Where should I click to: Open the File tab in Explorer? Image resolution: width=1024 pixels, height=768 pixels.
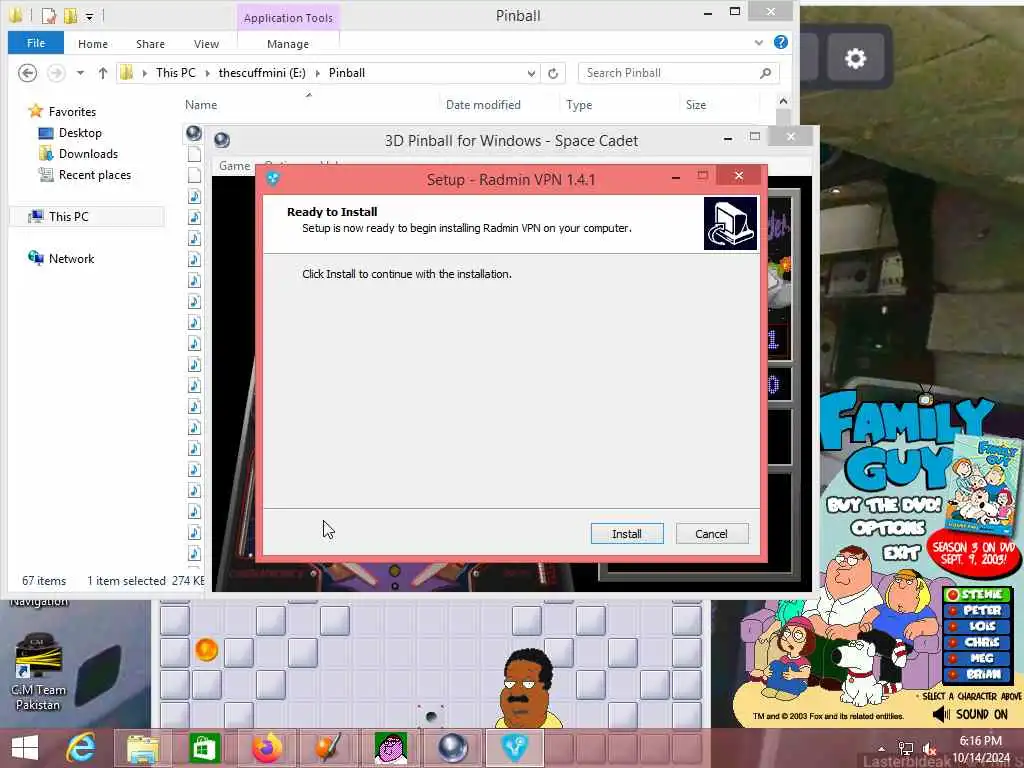pos(36,43)
